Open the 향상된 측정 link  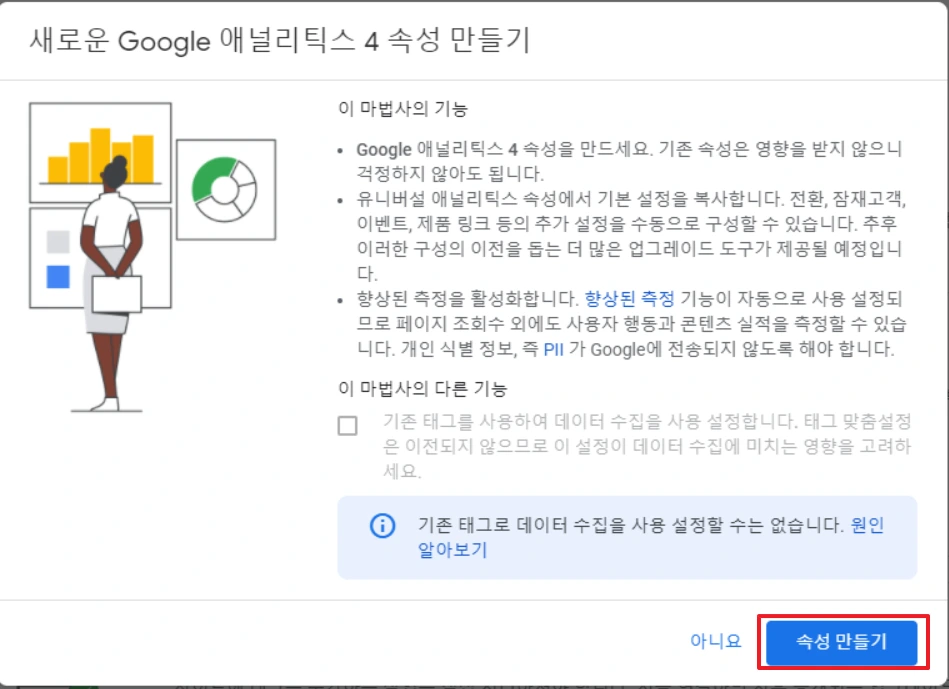[x=629, y=298]
